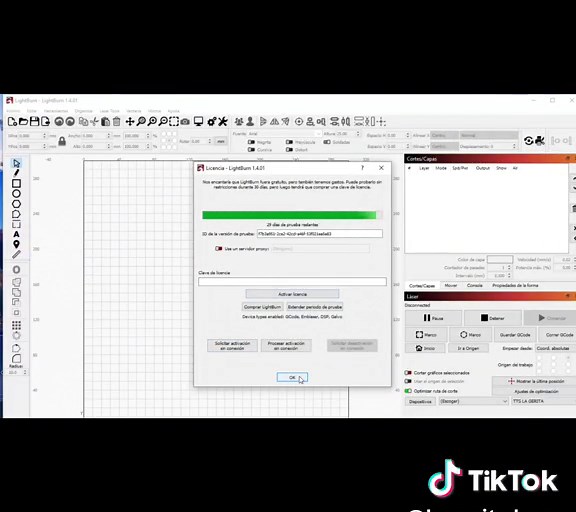Choose the Select arrow tool
Image resolution: width=576 pixels, height=512 pixels.
(16, 163)
